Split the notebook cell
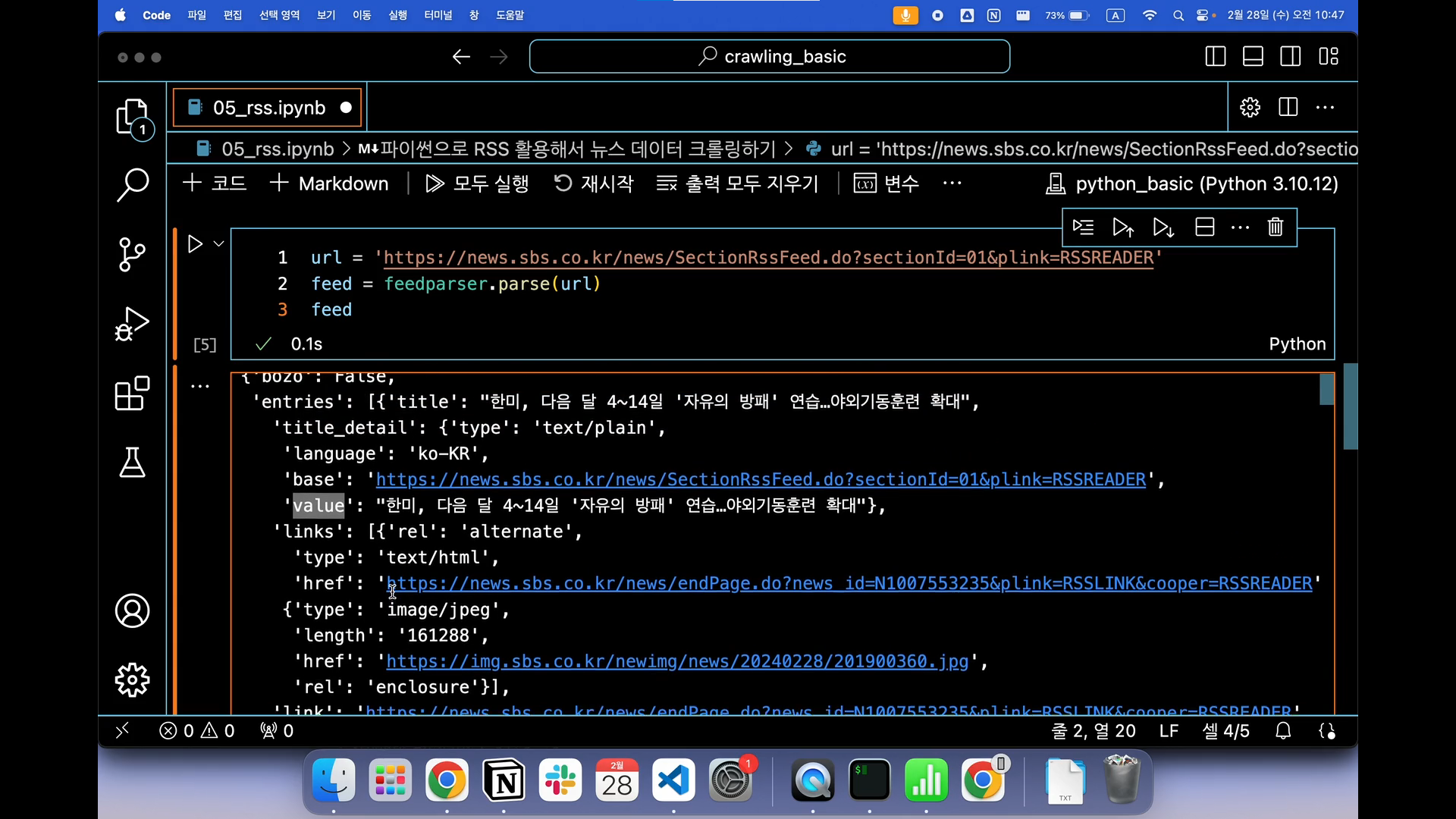This screenshot has height=819, width=1456. click(x=1204, y=227)
